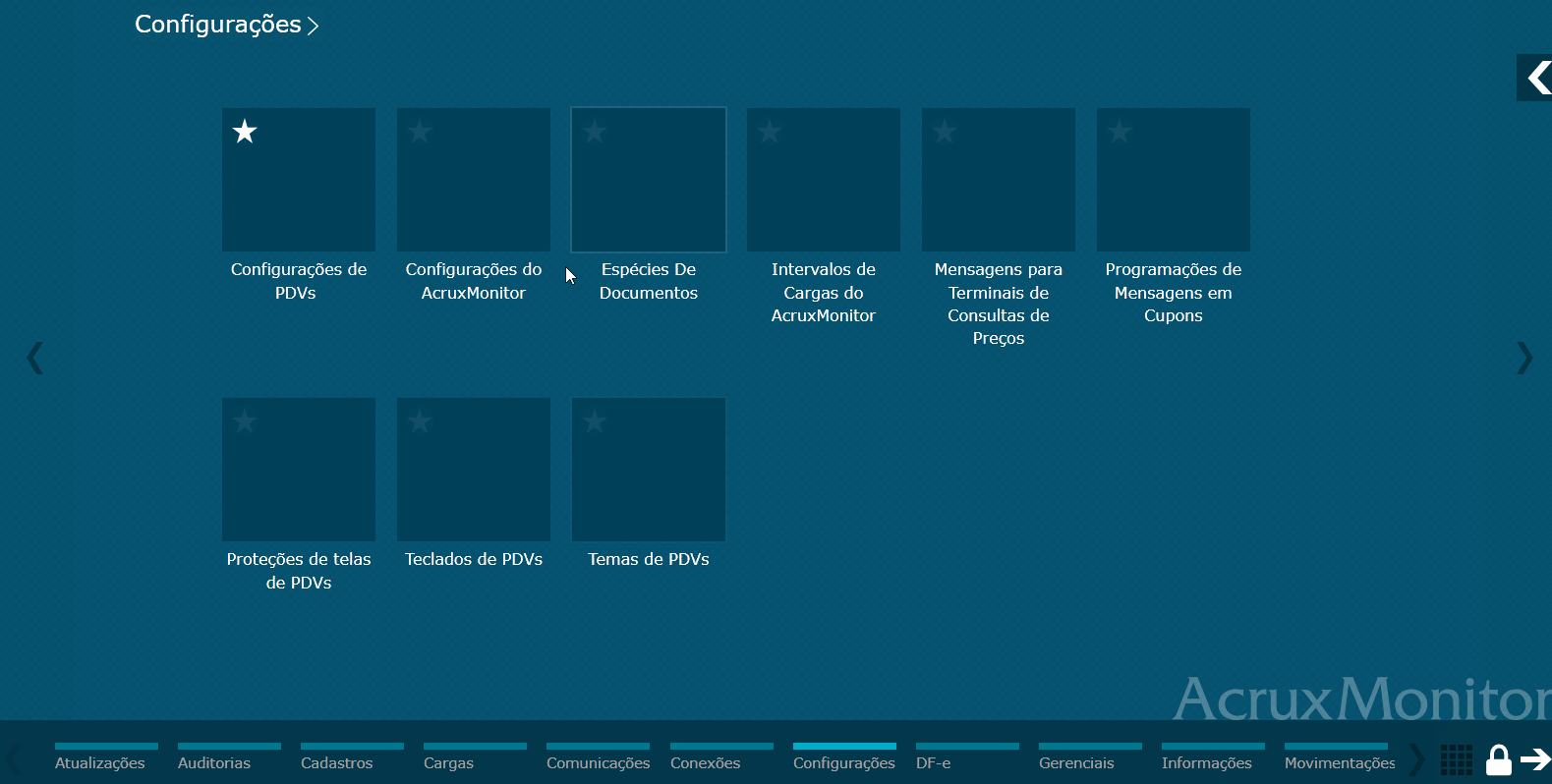Switch to the Movimentações tab
Image resolution: width=1552 pixels, height=784 pixels.
point(1340,757)
